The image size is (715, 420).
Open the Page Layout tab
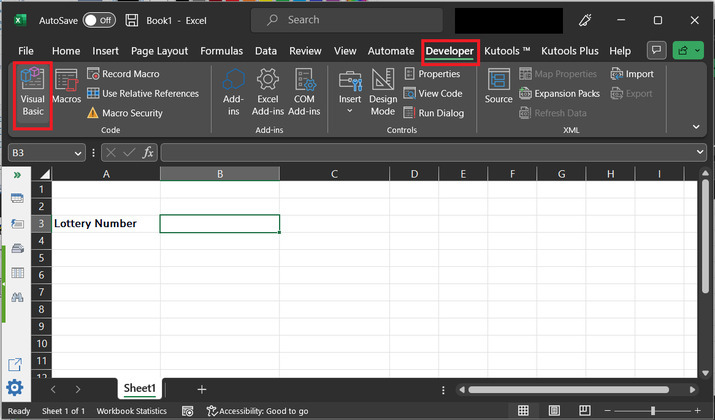[159, 51]
